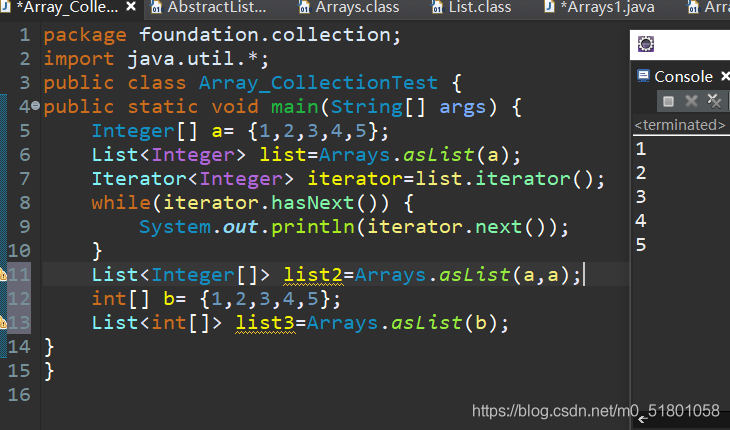The image size is (730, 430).
Task: Open the AbstractList... editor tab
Action: coord(216,7)
